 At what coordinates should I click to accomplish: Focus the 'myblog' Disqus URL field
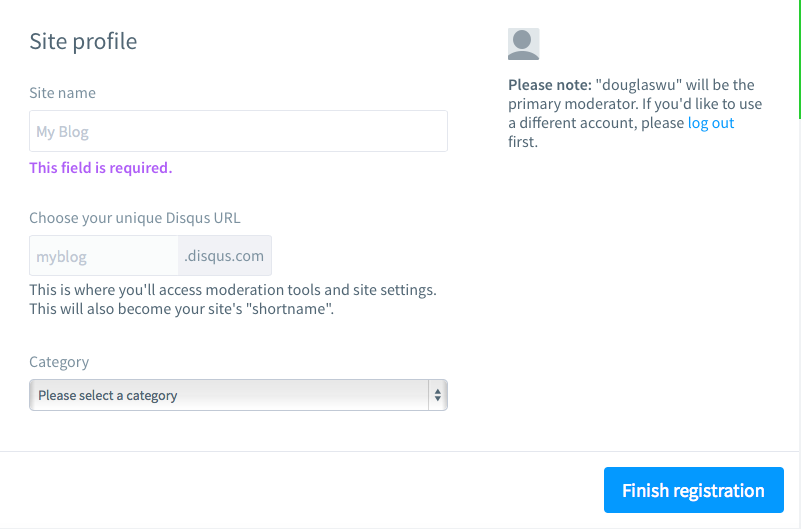click(104, 255)
